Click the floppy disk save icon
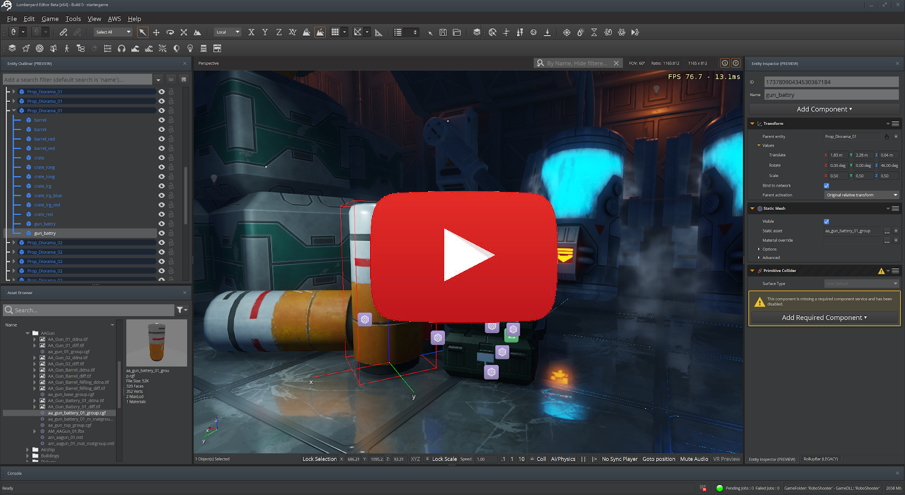Image resolution: width=905 pixels, height=495 pixels. pyautogui.click(x=443, y=32)
